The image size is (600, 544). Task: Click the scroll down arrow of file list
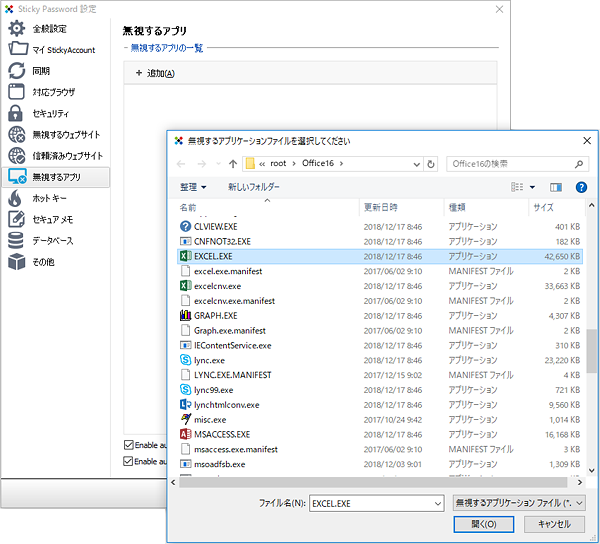point(592,471)
